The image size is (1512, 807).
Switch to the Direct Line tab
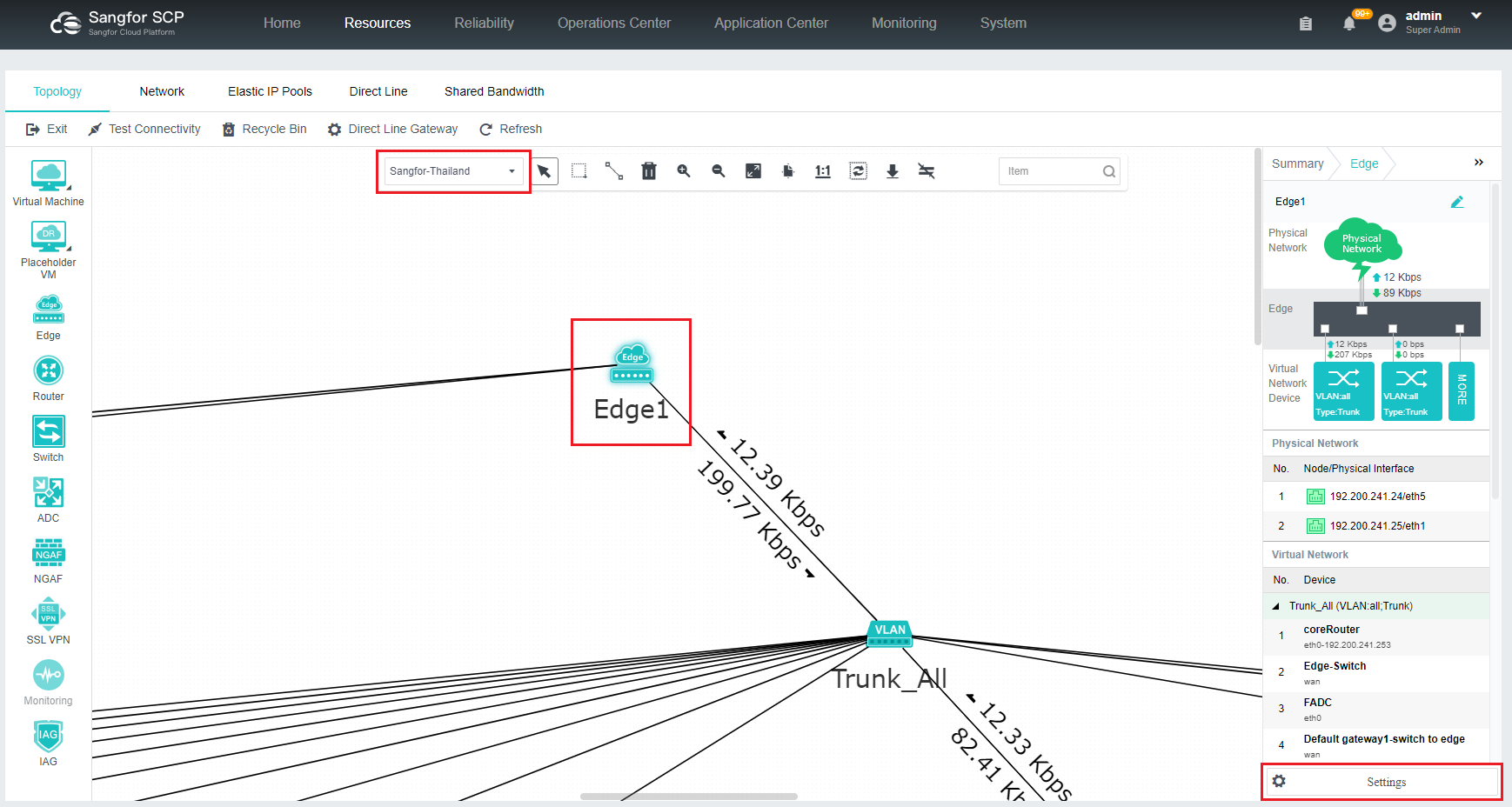click(378, 91)
